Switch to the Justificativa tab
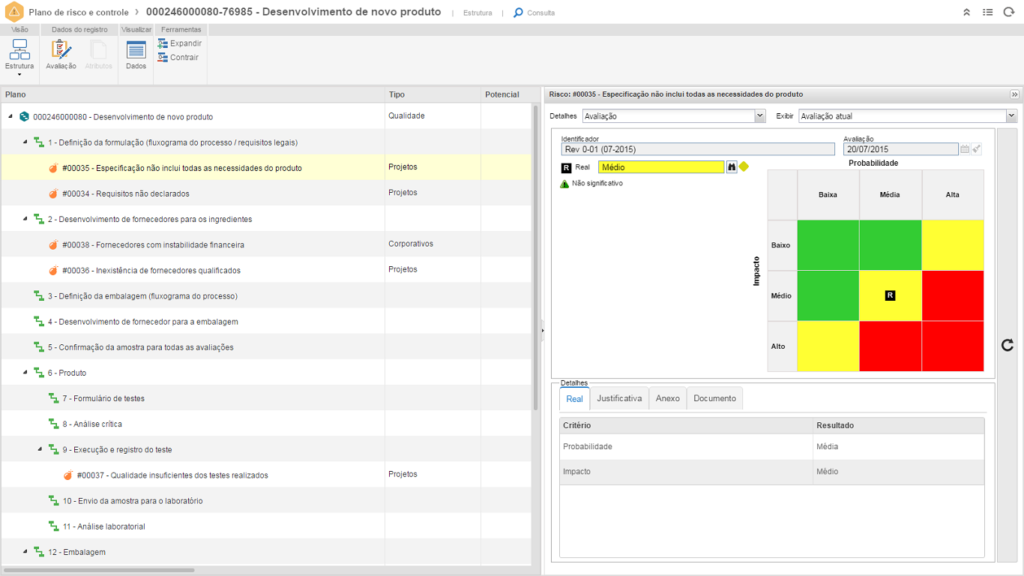Viewport: 1024px width, 576px height. point(619,398)
